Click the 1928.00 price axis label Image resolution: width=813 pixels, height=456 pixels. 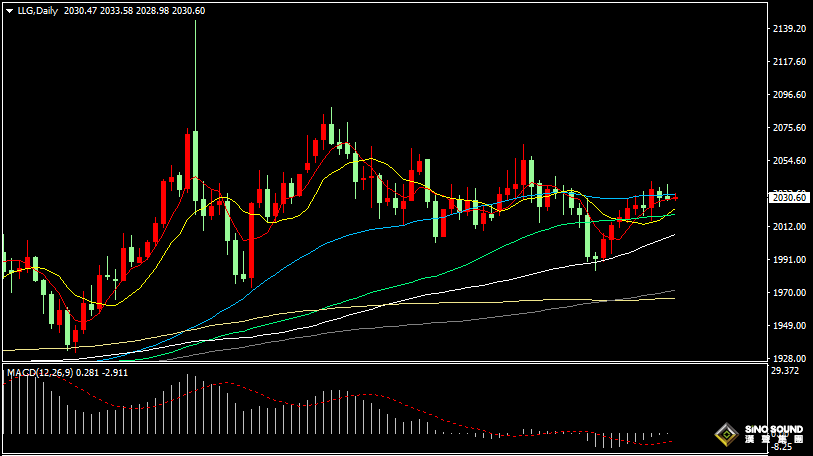(x=789, y=358)
